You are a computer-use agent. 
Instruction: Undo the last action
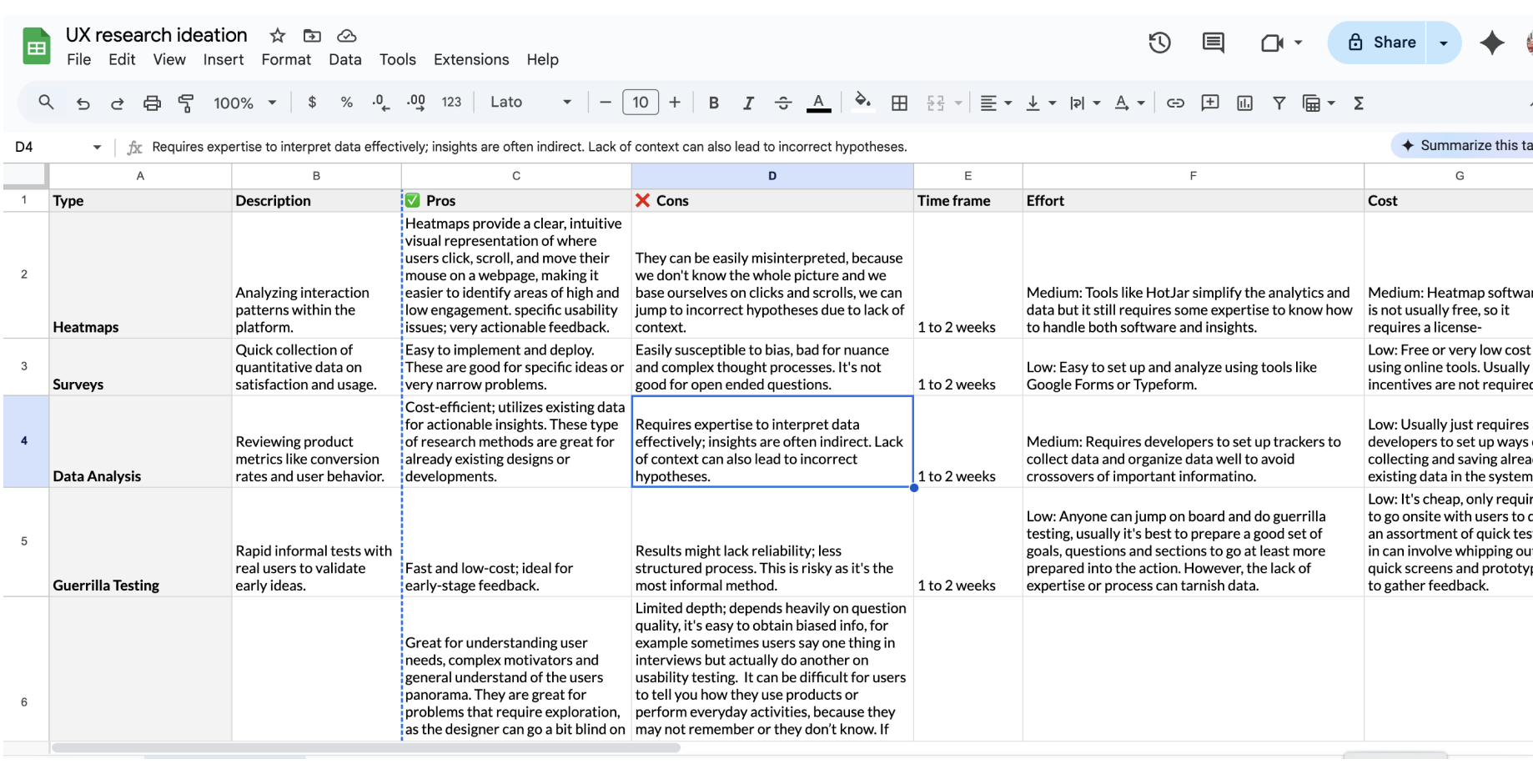tap(83, 103)
